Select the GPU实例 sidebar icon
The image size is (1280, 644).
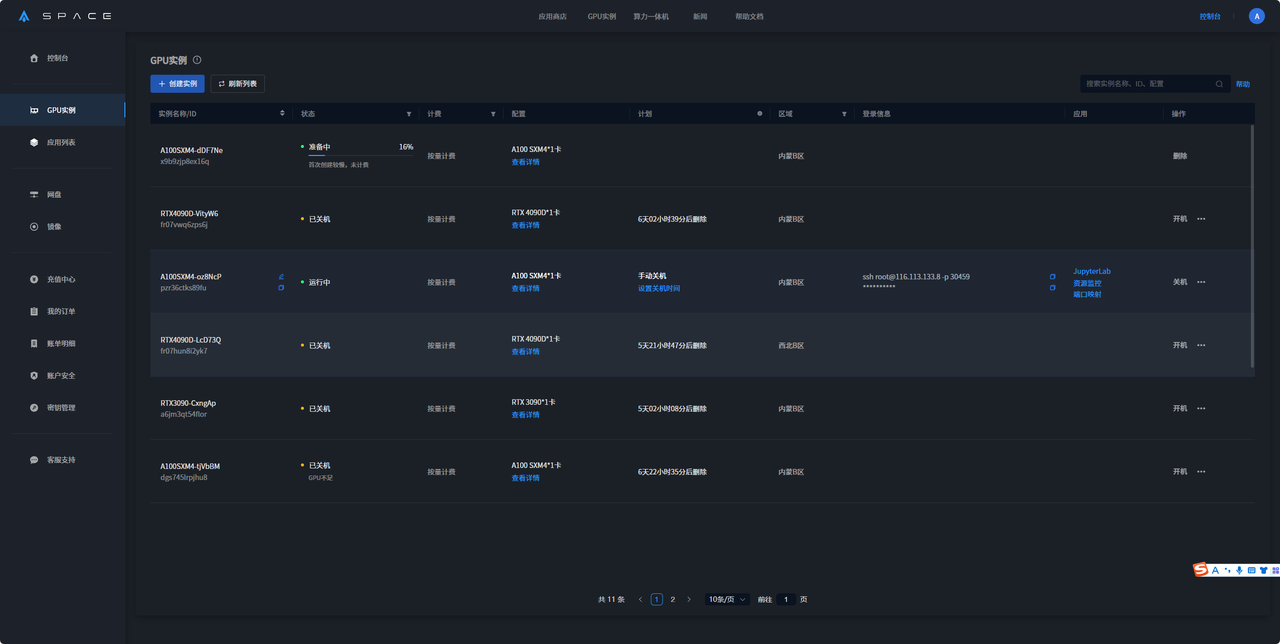click(34, 110)
